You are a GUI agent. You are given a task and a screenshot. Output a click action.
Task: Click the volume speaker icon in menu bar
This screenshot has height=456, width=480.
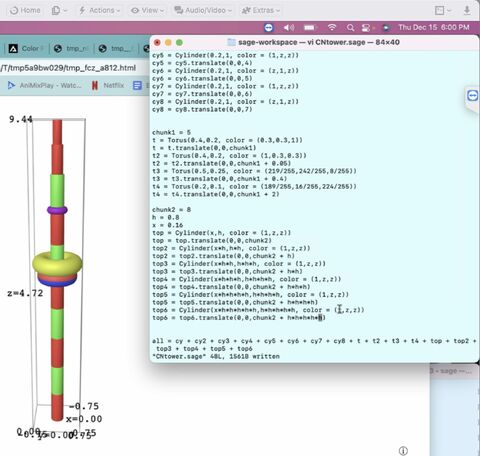tap(289, 27)
